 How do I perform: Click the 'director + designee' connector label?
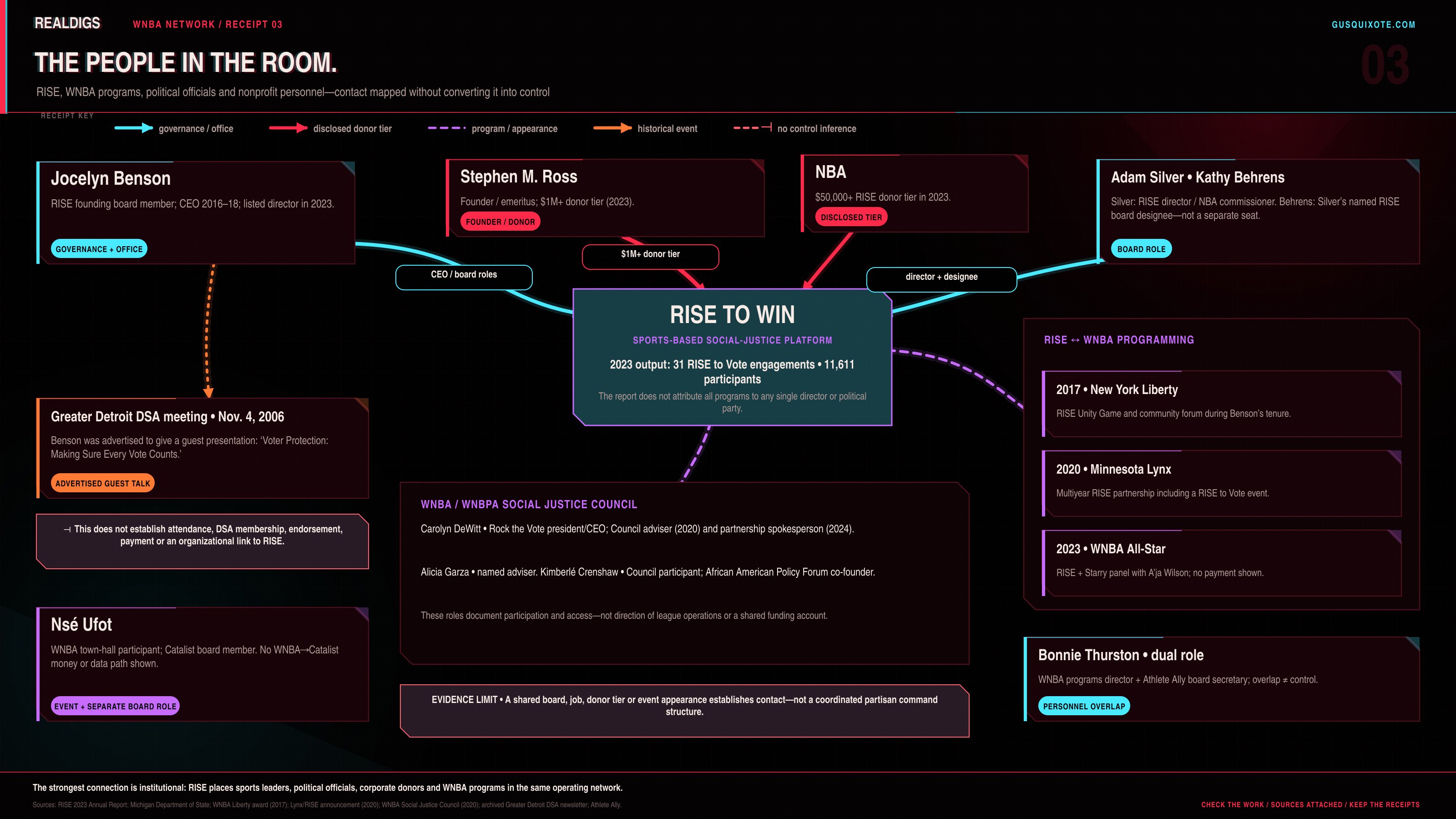pyautogui.click(x=942, y=279)
